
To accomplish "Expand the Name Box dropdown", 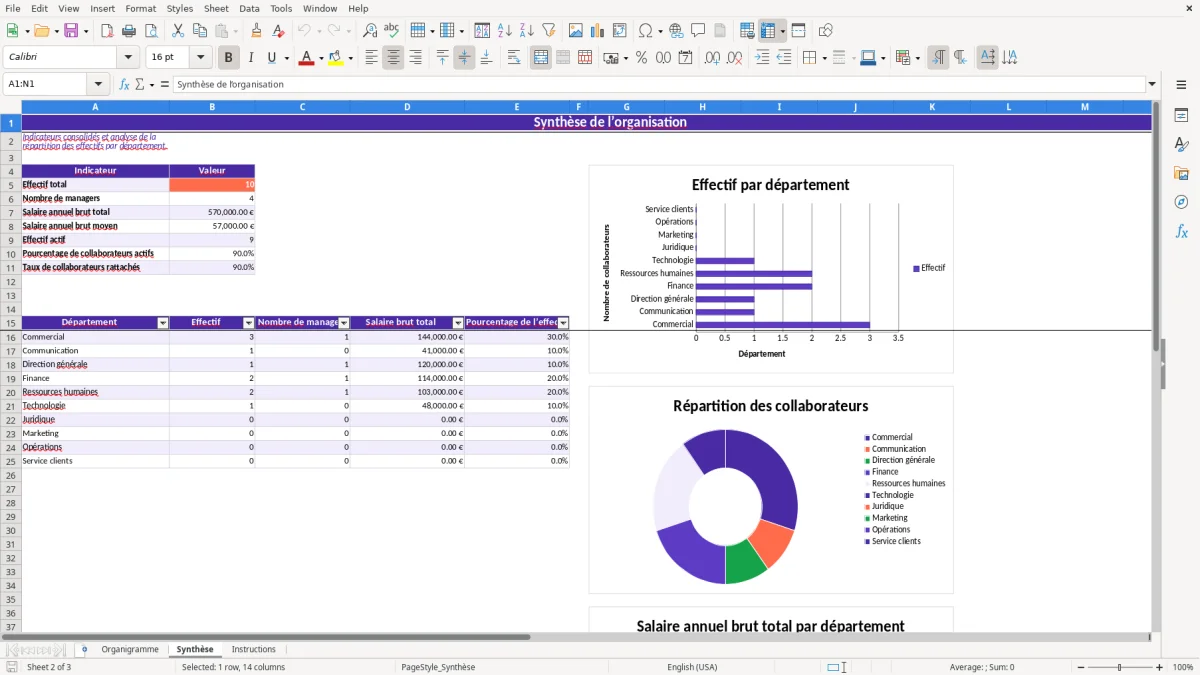I will [x=98, y=84].
